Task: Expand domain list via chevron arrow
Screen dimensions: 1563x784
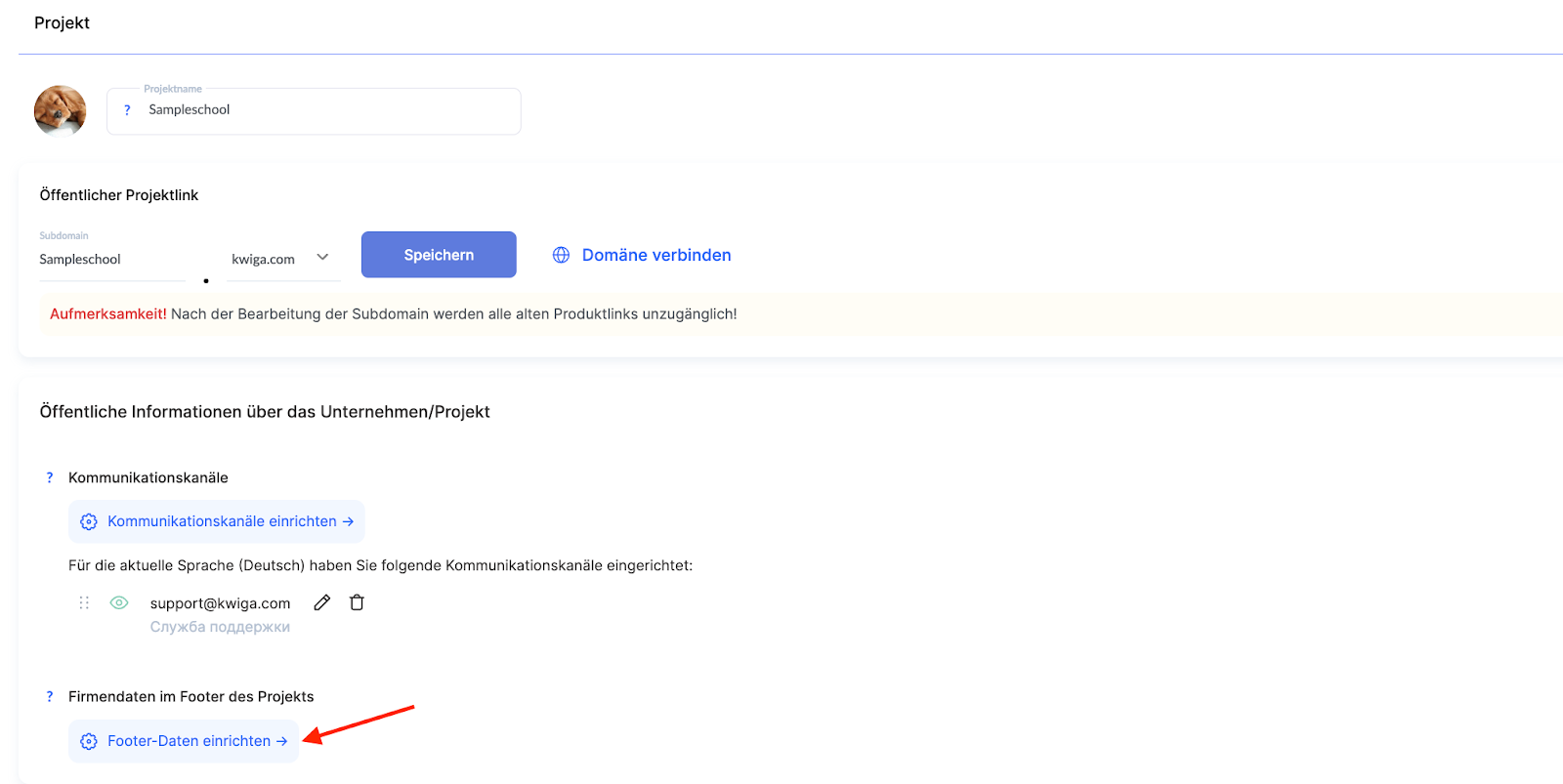Action: pos(322,258)
